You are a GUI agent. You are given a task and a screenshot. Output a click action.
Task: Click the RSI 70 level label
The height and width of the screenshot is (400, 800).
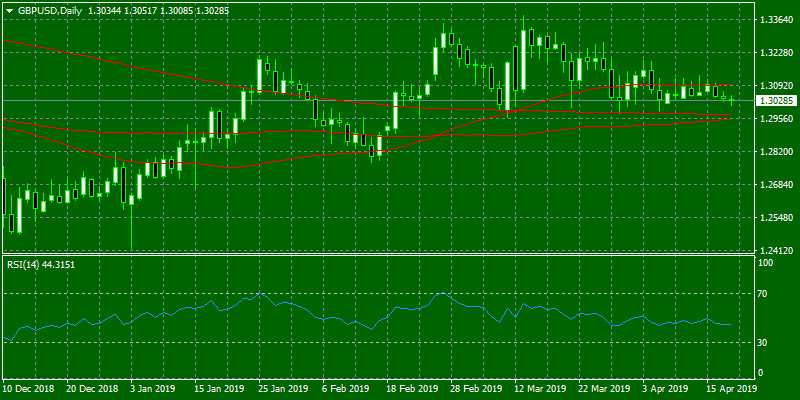click(764, 294)
